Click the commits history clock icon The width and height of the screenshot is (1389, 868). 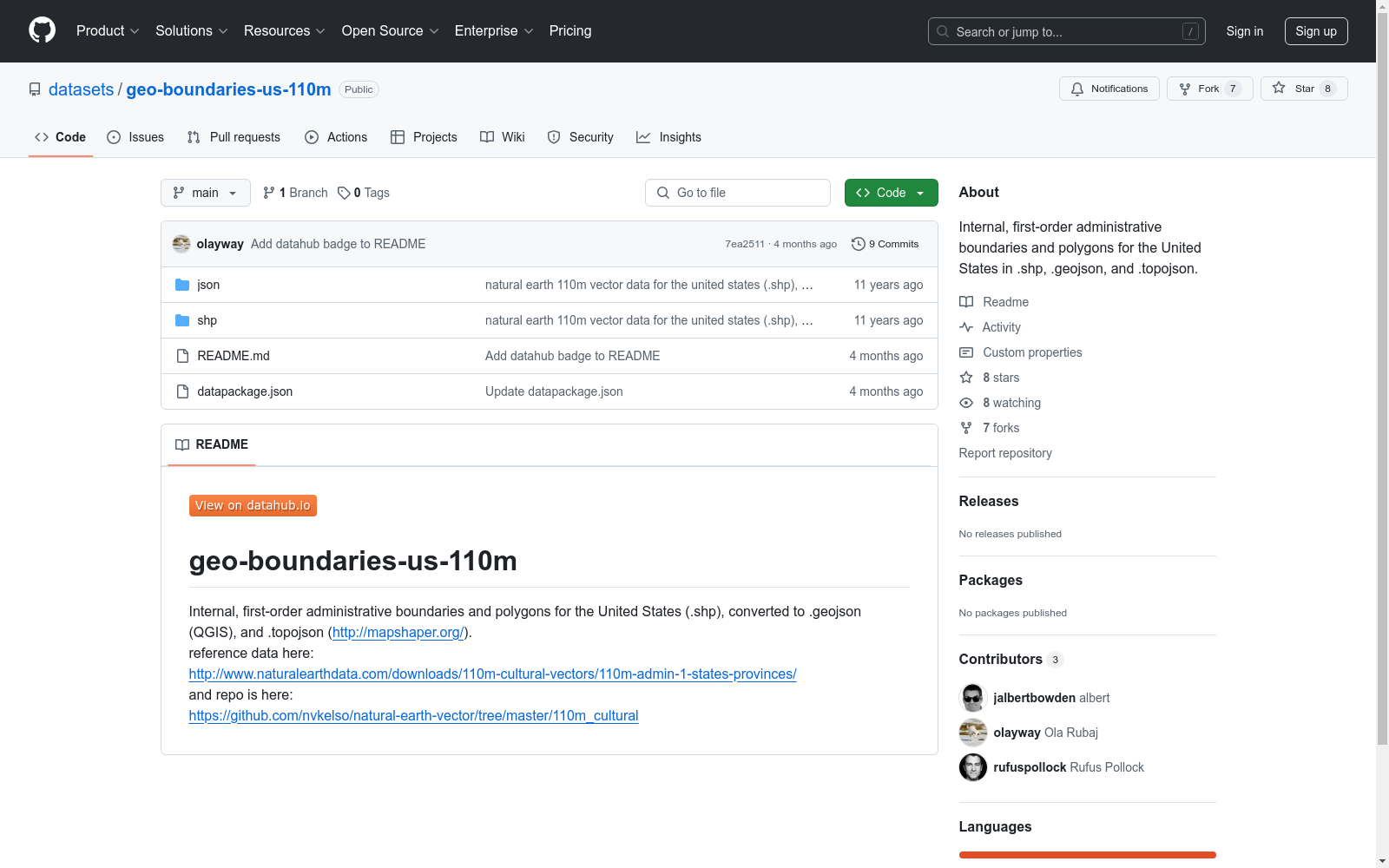point(859,244)
